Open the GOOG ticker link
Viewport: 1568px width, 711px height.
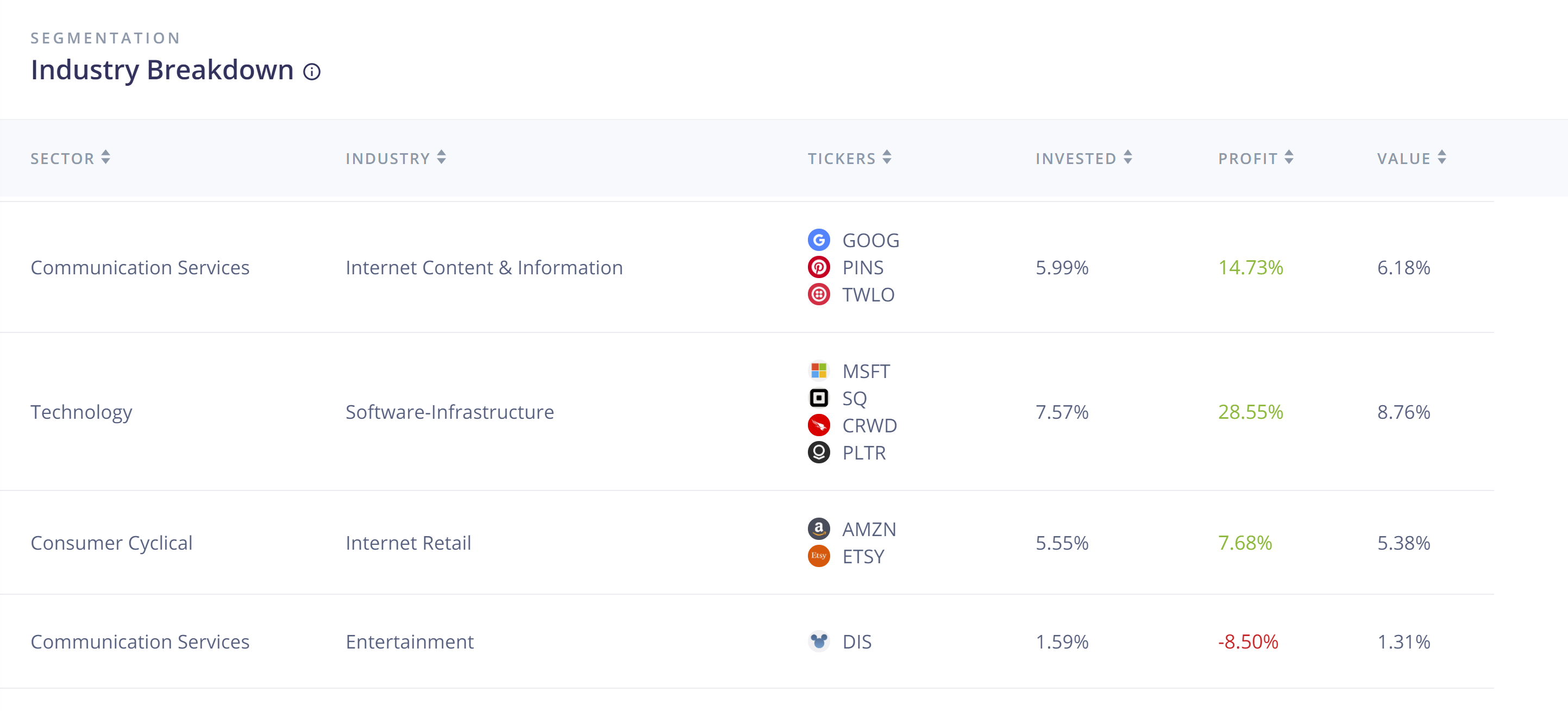click(871, 240)
